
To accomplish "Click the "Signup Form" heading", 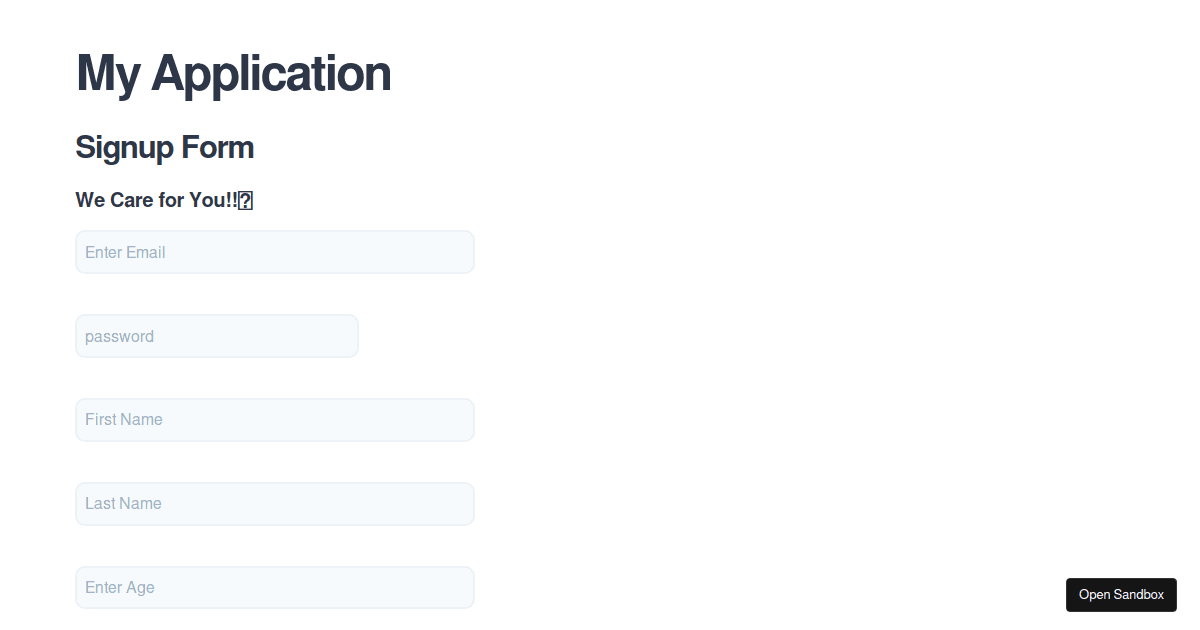I will click(x=165, y=148).
